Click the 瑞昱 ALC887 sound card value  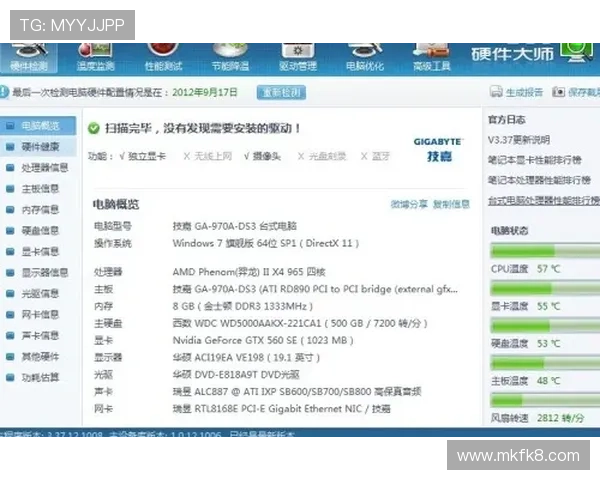tap(297, 392)
